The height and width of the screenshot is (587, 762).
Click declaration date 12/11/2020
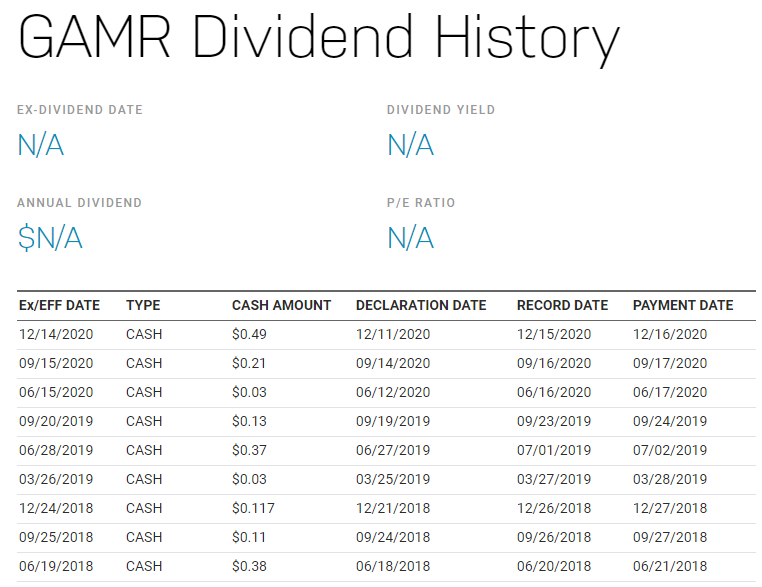point(393,334)
